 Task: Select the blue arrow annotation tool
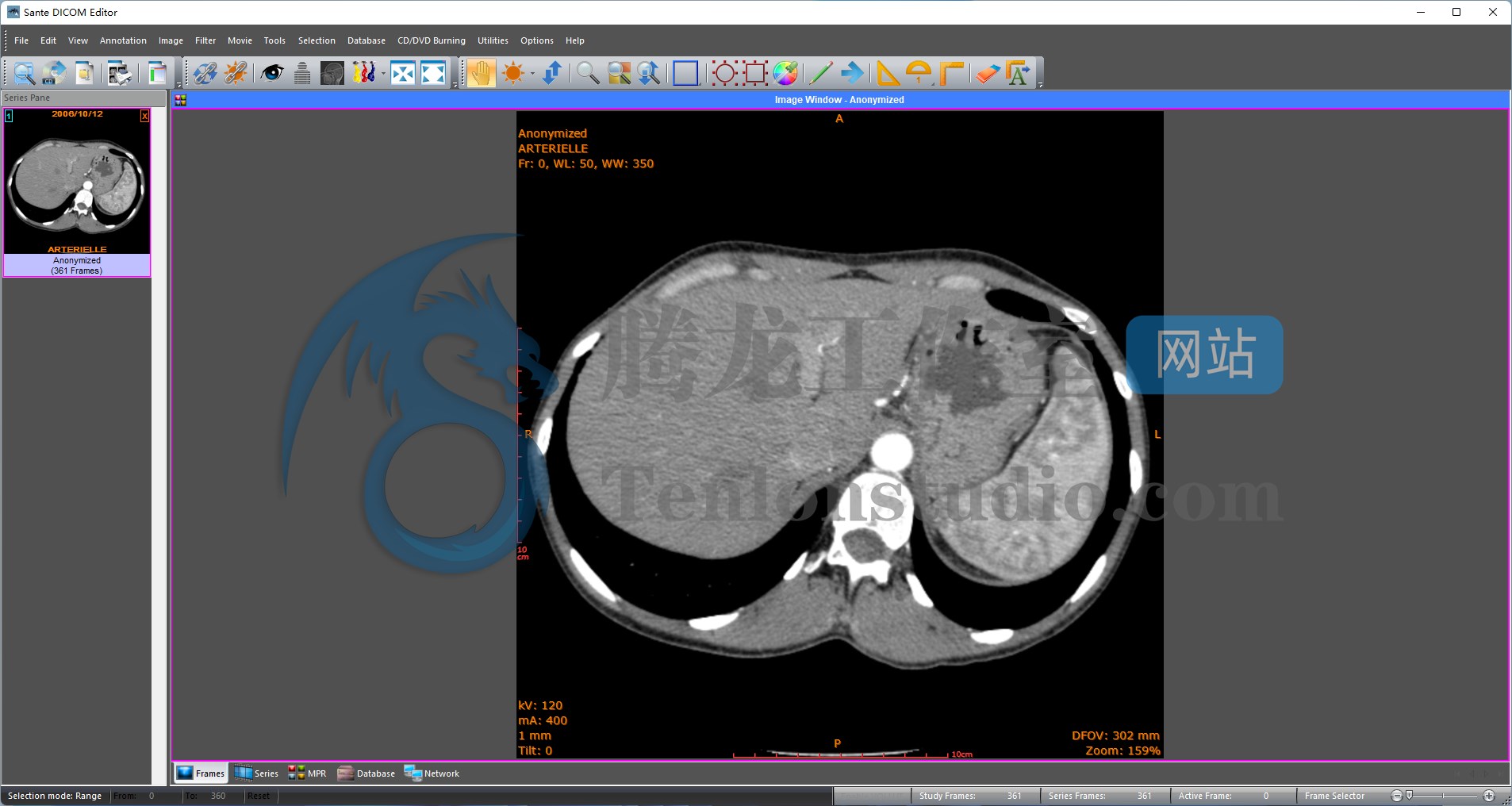coord(853,73)
